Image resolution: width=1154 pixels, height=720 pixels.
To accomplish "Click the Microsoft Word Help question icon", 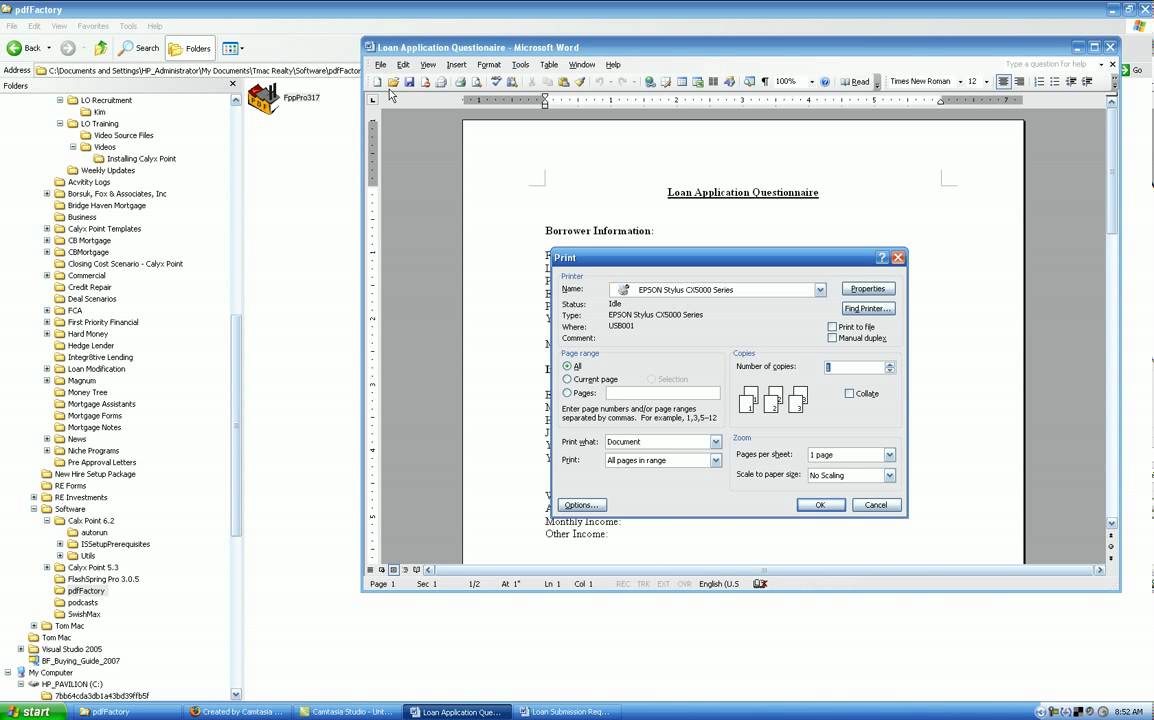I will pos(825,82).
